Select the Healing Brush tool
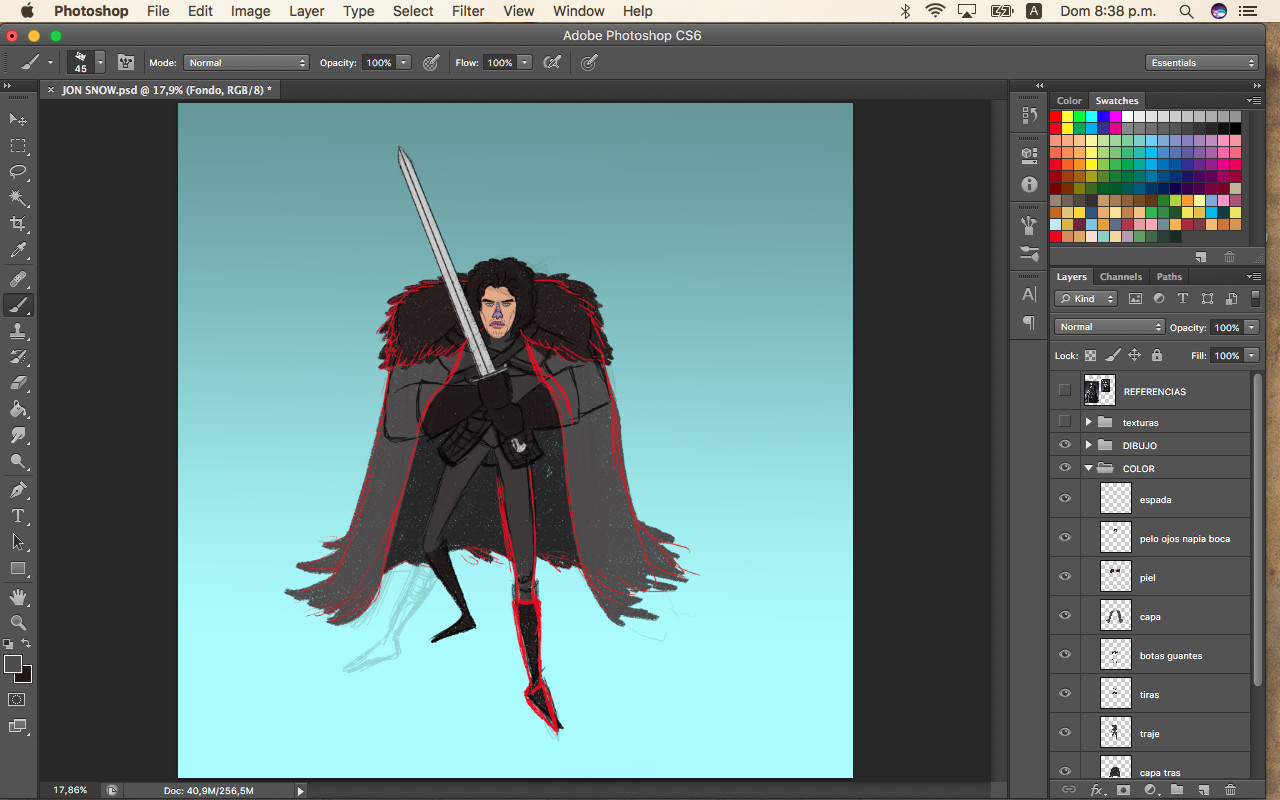Image resolution: width=1280 pixels, height=800 pixels. (18, 279)
